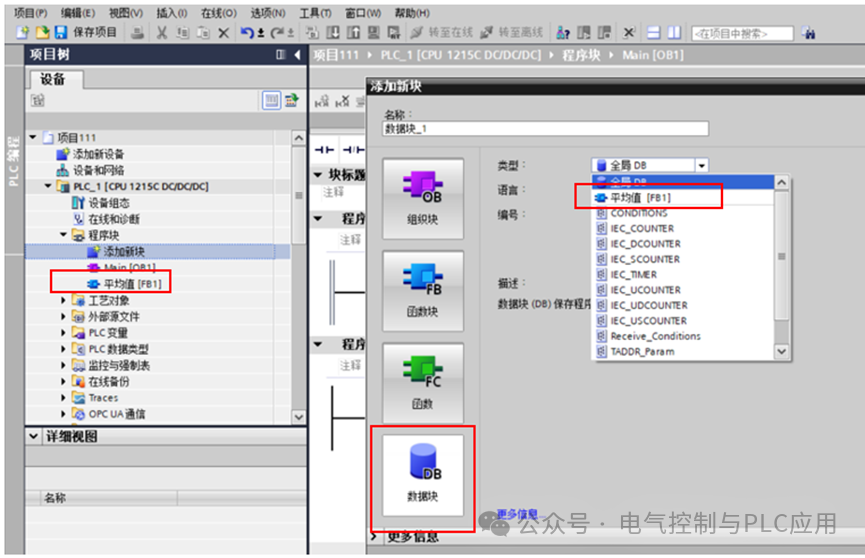Click the Undo arrow icon
Image resolution: width=865 pixels, height=558 pixels.
[x=247, y=33]
